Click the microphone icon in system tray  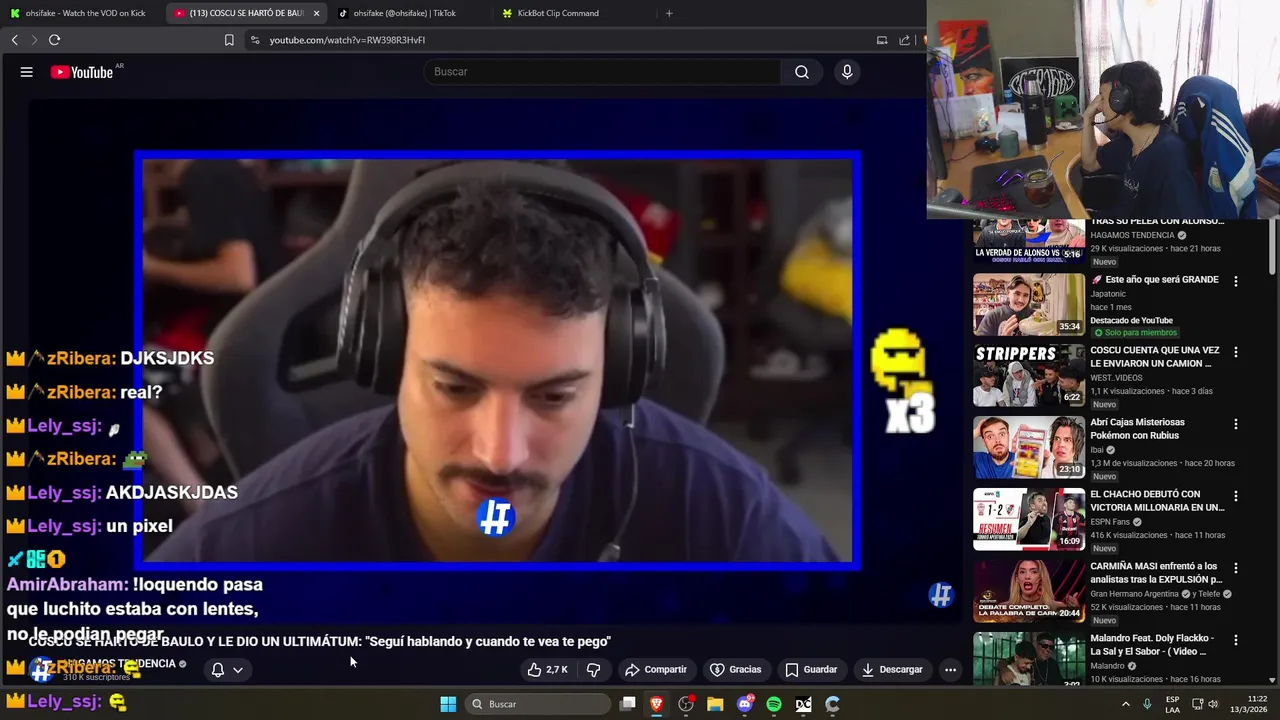click(x=1147, y=704)
